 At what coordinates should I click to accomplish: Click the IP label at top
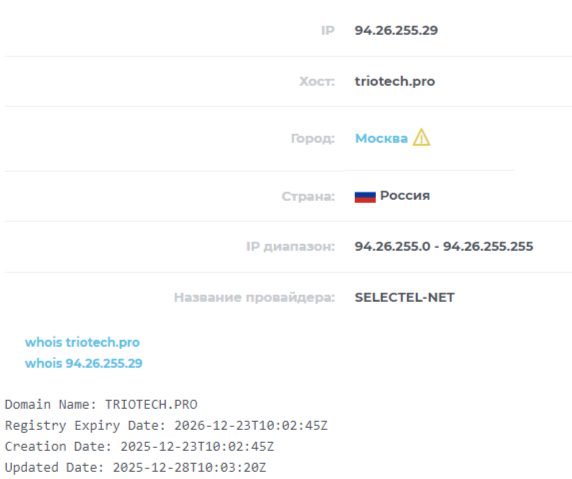pos(328,30)
